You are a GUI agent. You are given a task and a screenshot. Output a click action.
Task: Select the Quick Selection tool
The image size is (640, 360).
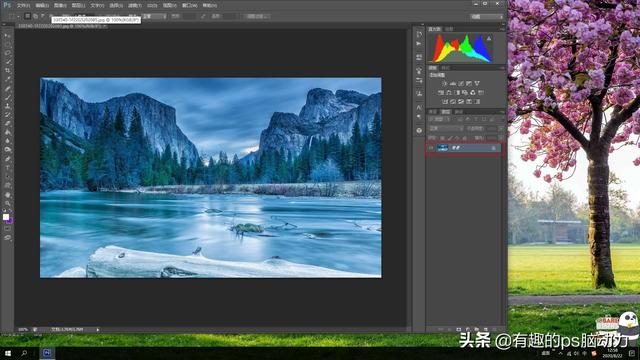[x=7, y=62]
